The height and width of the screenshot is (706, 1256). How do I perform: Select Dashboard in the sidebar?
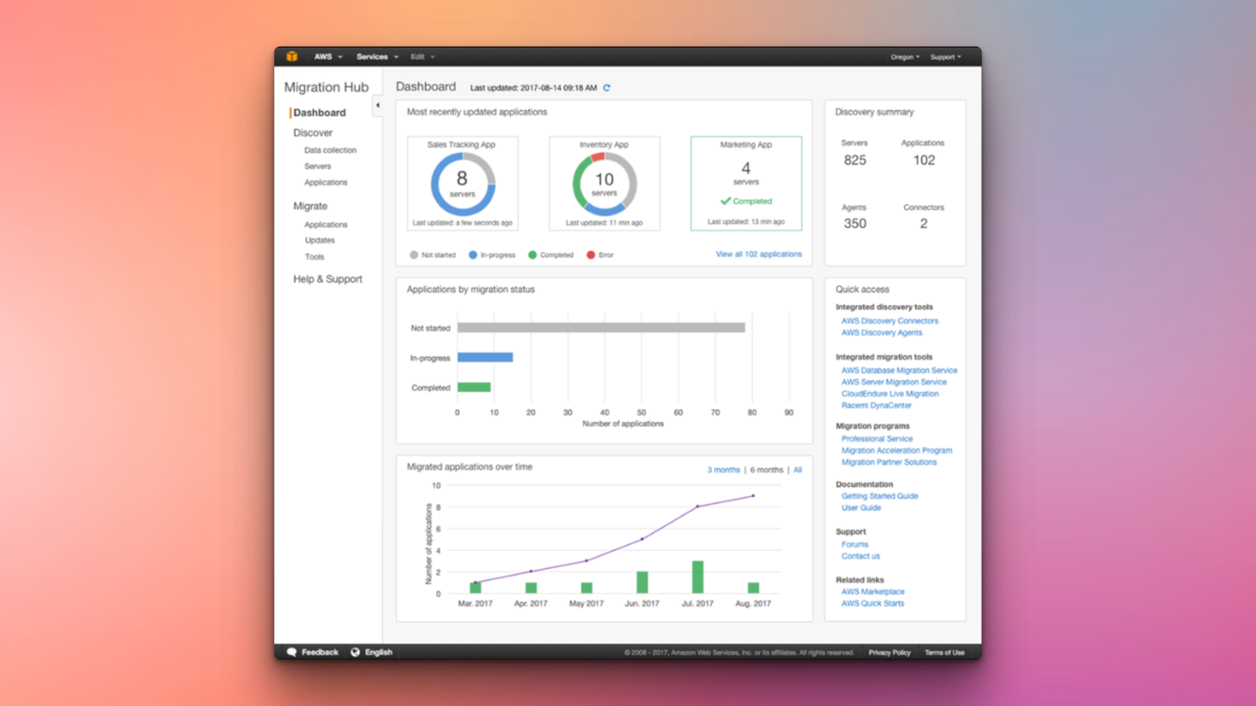coord(317,112)
